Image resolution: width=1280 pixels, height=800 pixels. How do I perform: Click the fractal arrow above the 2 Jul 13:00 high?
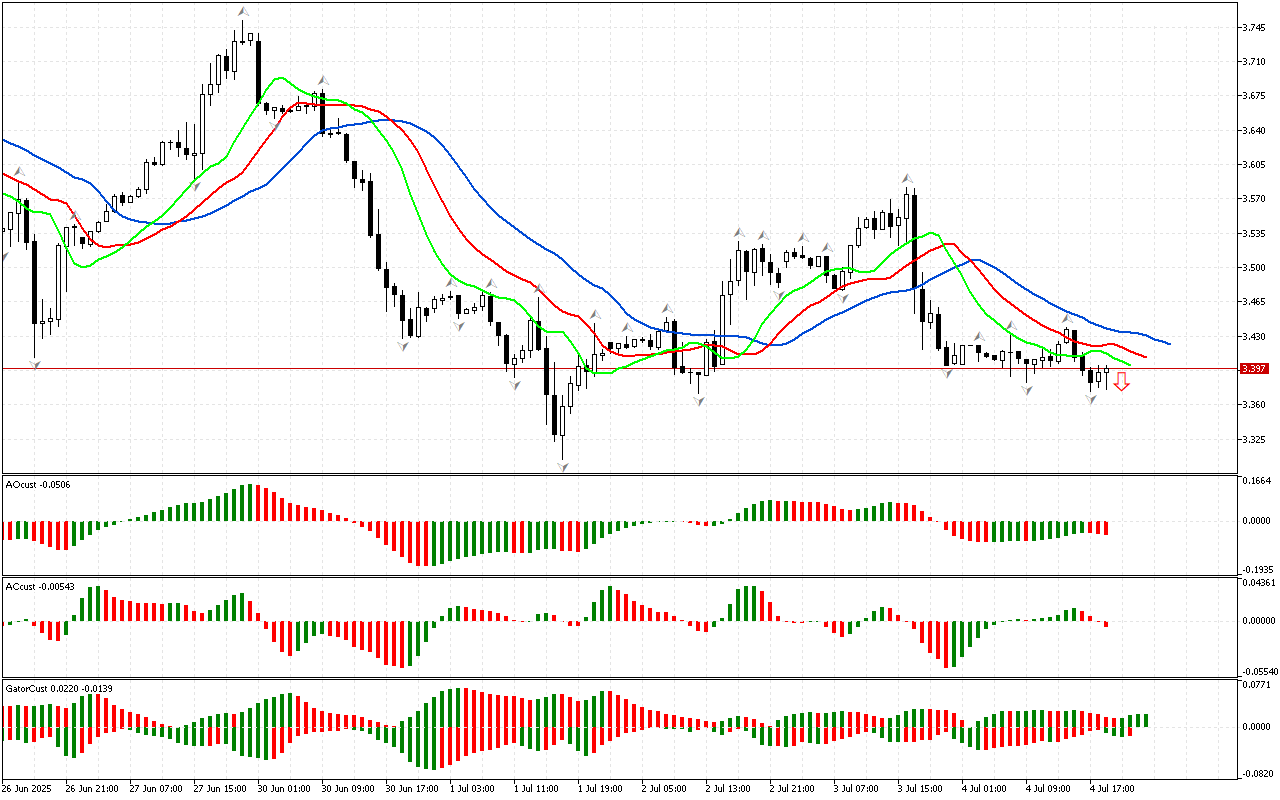click(x=739, y=232)
